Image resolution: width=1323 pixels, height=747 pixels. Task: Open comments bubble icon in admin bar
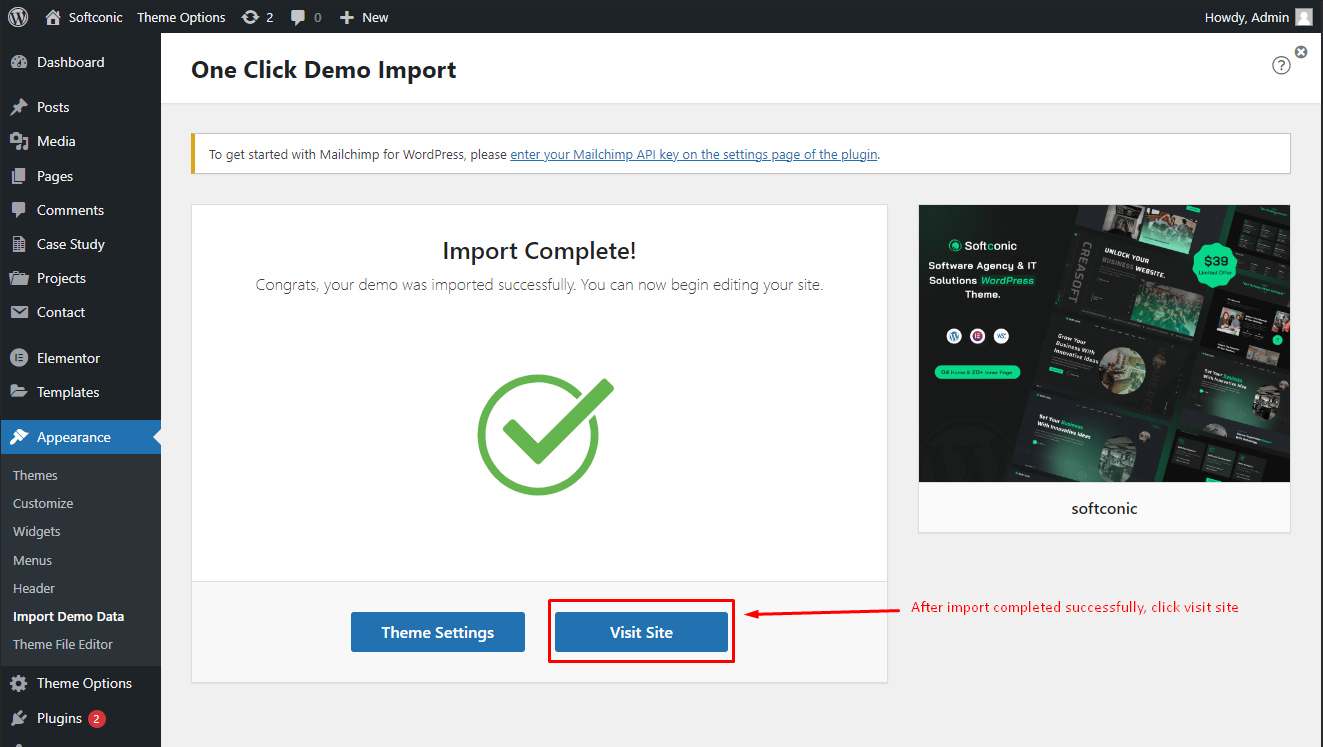click(x=298, y=17)
